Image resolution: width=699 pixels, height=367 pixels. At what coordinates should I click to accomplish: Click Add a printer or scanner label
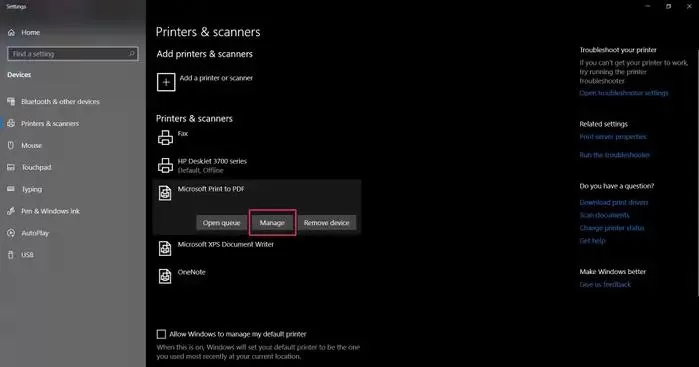coord(216,78)
